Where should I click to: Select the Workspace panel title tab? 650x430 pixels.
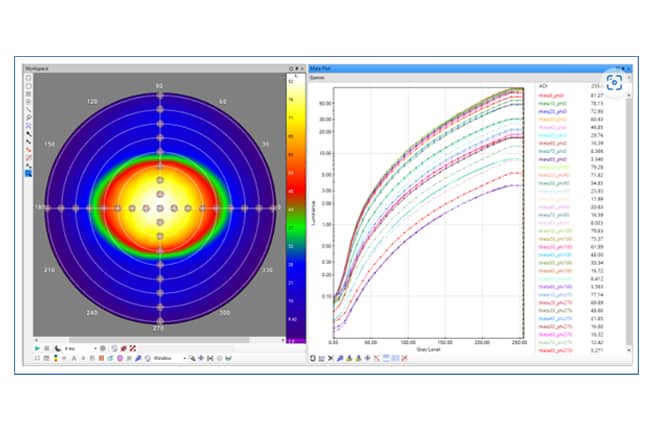click(x=37, y=68)
